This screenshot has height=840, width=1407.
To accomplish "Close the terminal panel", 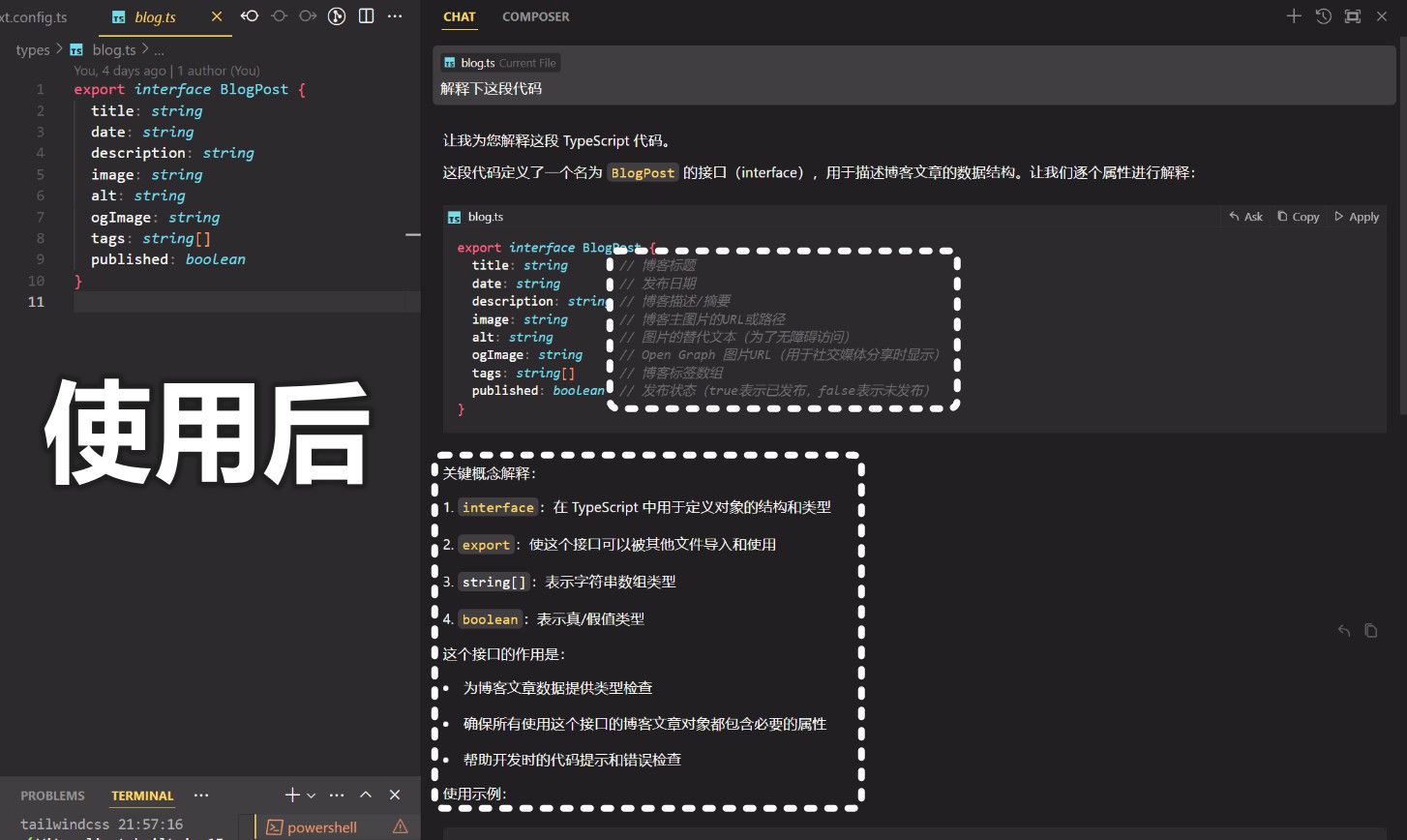I will click(395, 795).
